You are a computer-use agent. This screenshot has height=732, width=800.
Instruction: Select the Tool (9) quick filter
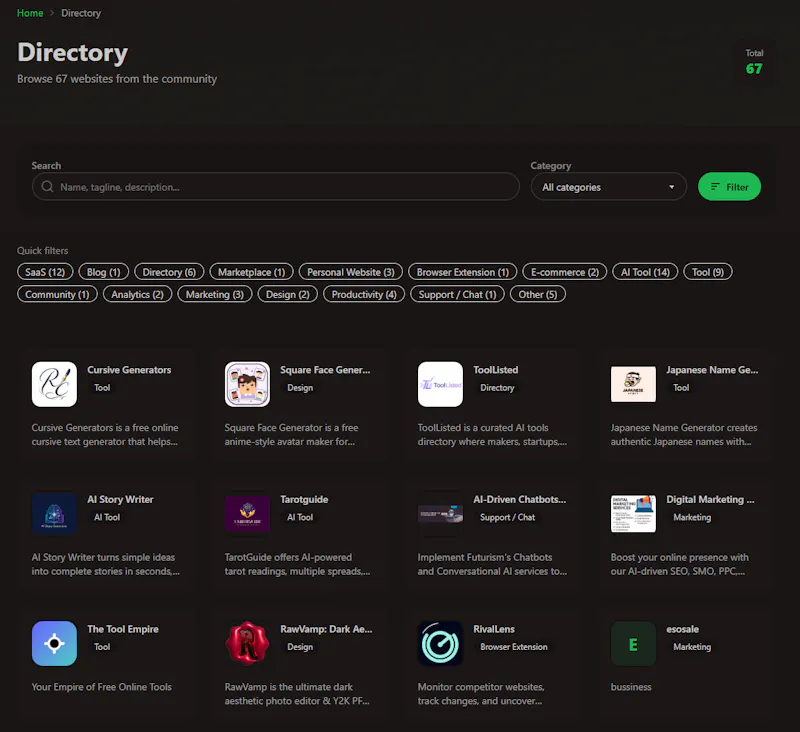708,272
